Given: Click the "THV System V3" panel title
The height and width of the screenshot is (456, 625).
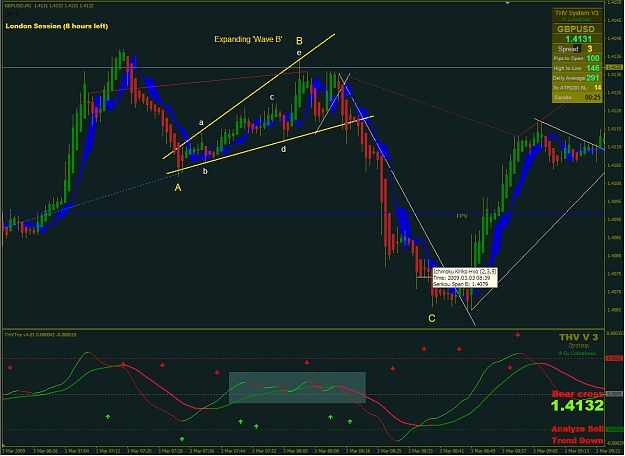Looking at the screenshot, I should [x=576, y=13].
